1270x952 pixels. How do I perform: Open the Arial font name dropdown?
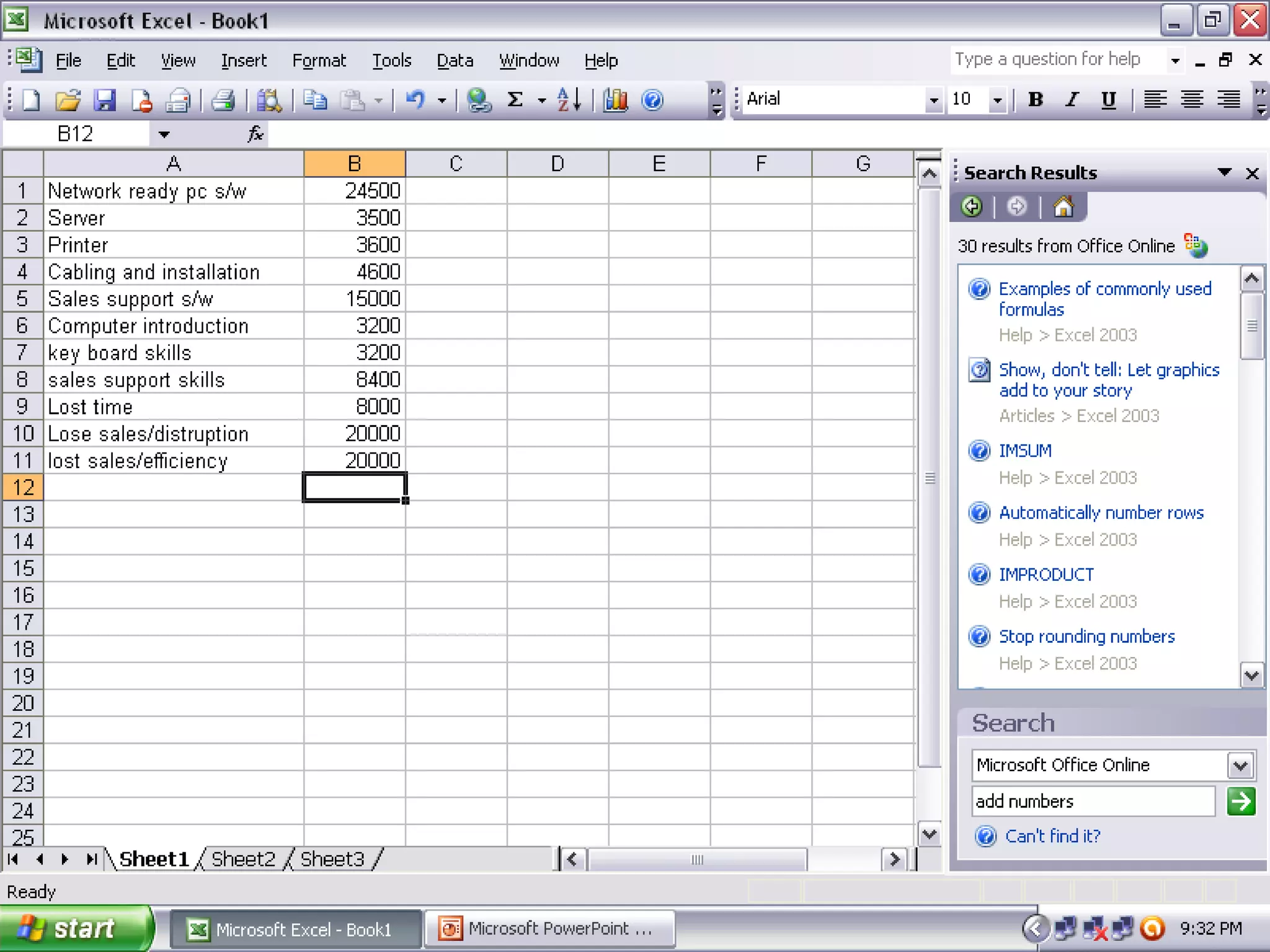click(933, 100)
